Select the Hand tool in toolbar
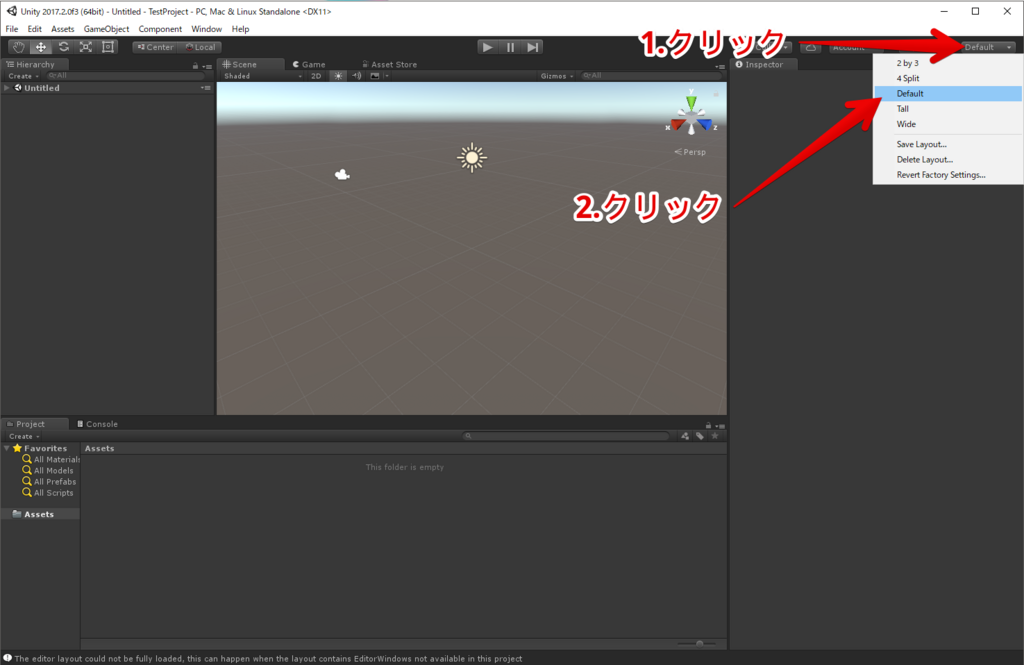1024x665 pixels. [18, 47]
